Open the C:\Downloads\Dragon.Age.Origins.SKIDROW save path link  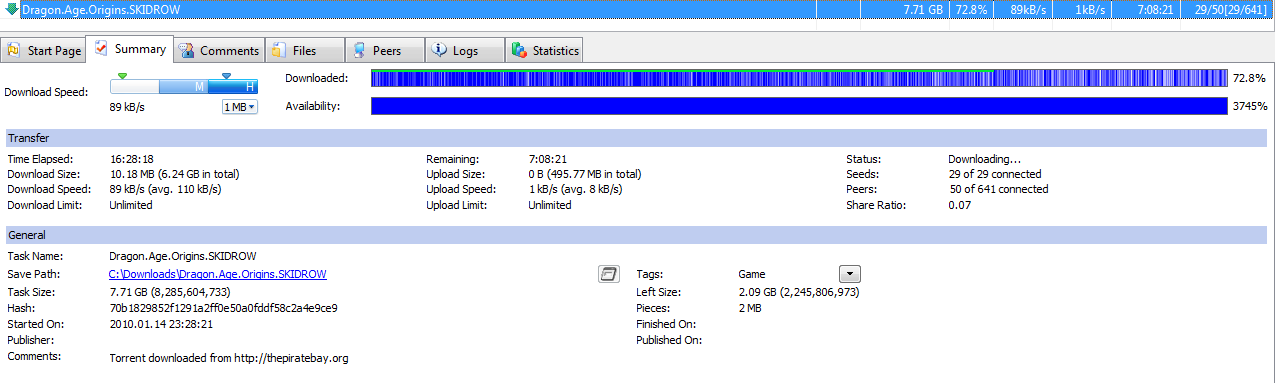point(218,274)
